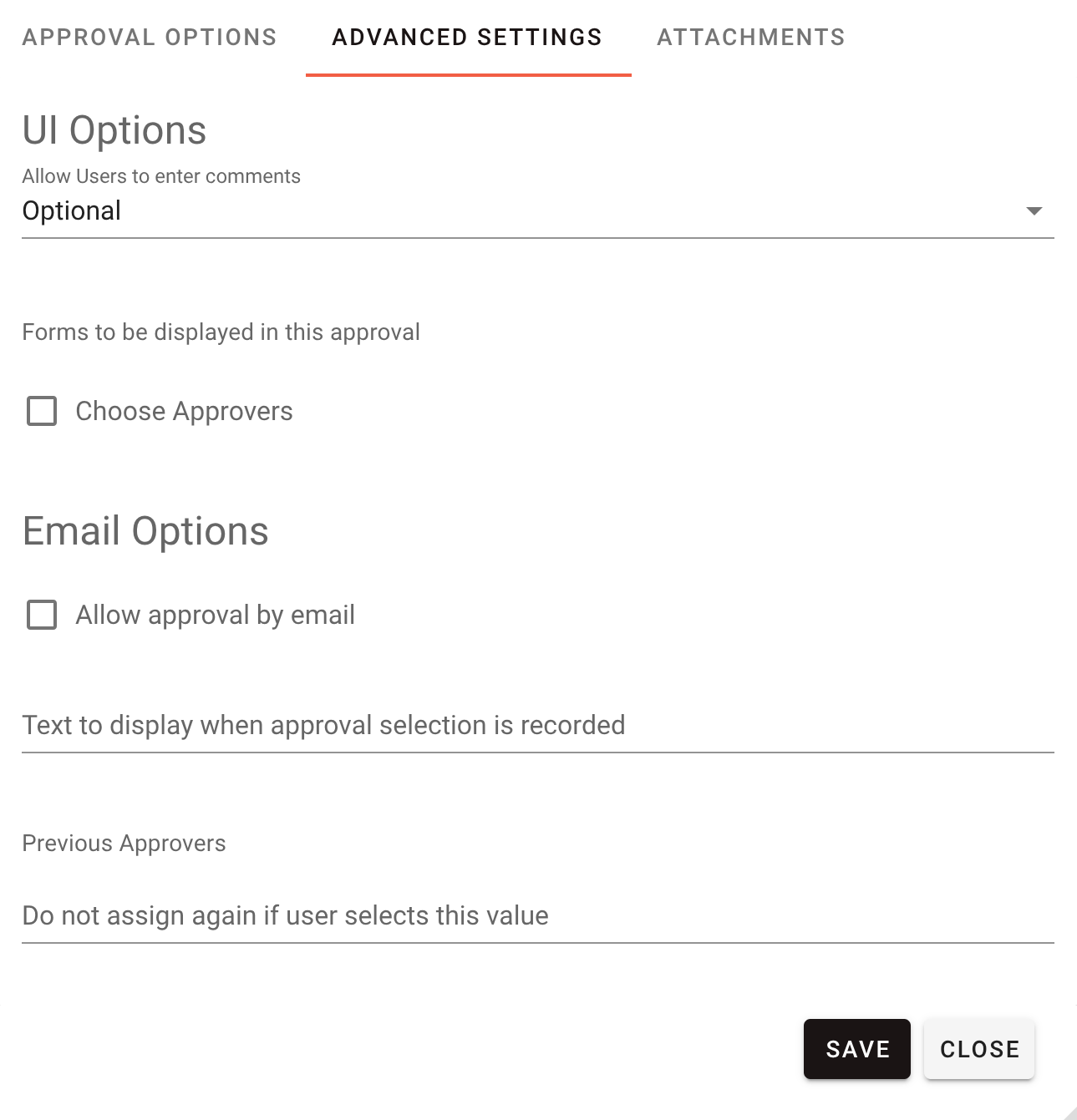The height and width of the screenshot is (1120, 1077).
Task: Click the 'Allow approval by email' label
Action: point(215,615)
